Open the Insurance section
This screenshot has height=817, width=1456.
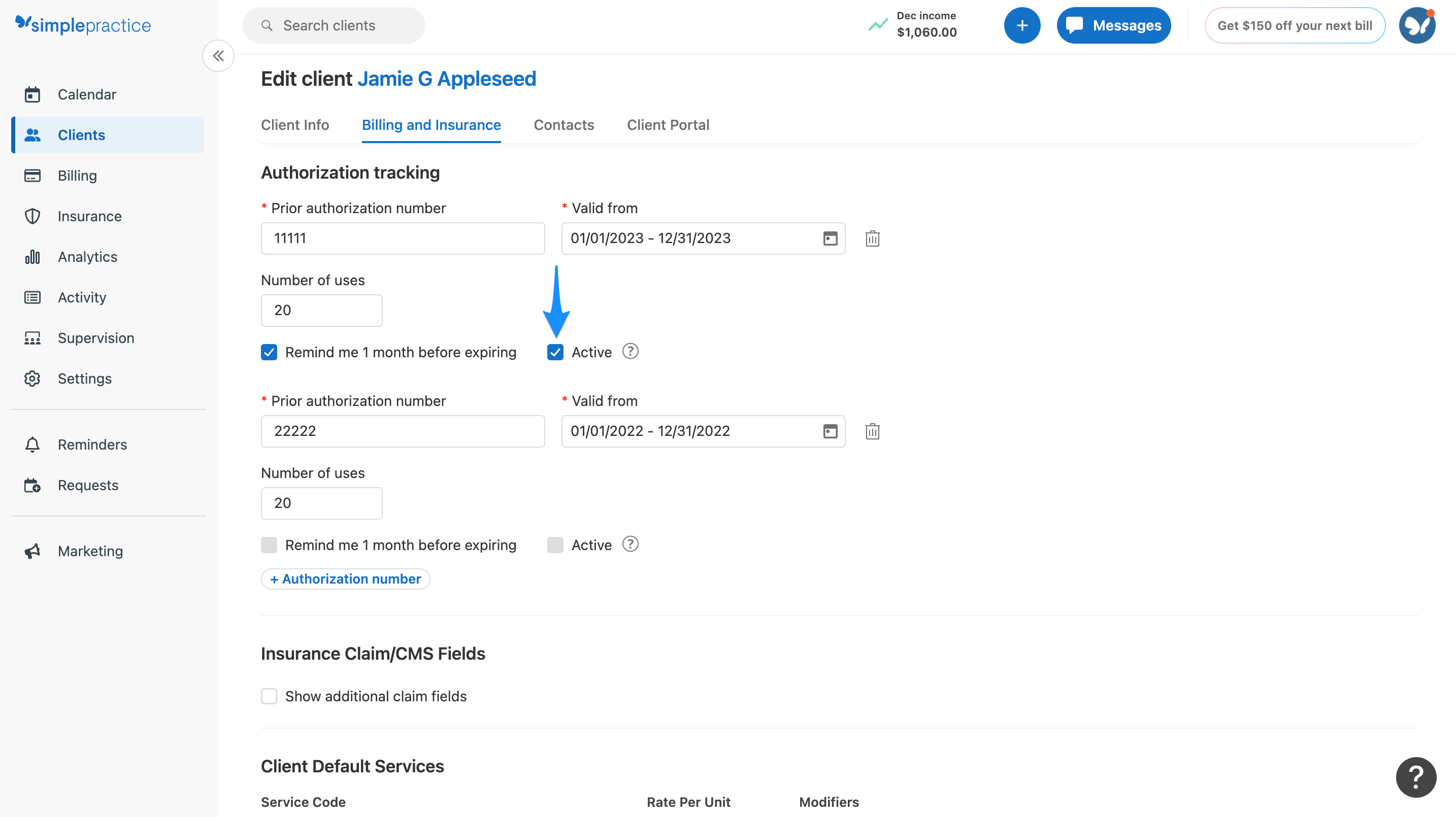pos(89,216)
